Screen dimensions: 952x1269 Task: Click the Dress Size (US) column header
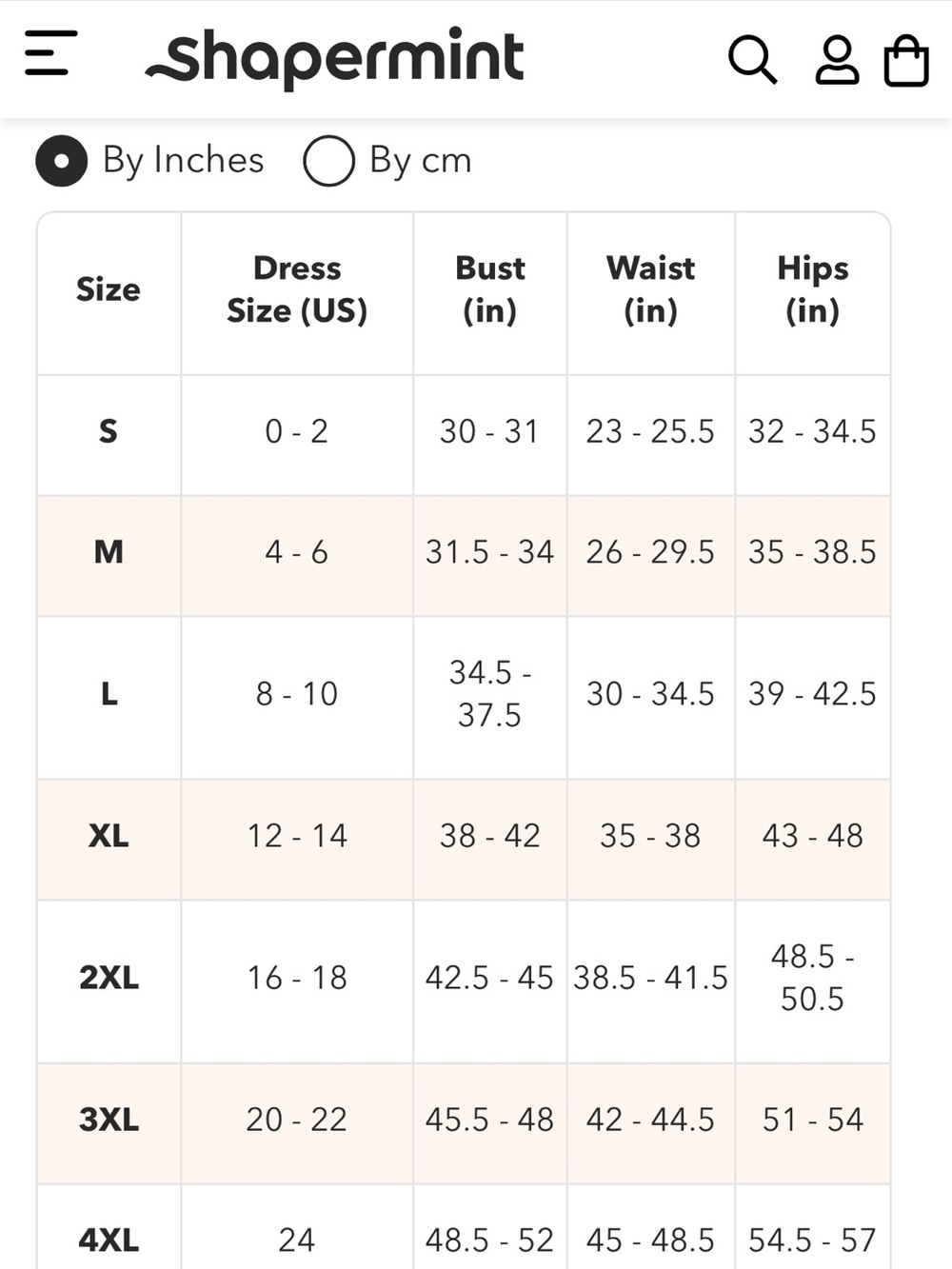coord(297,289)
